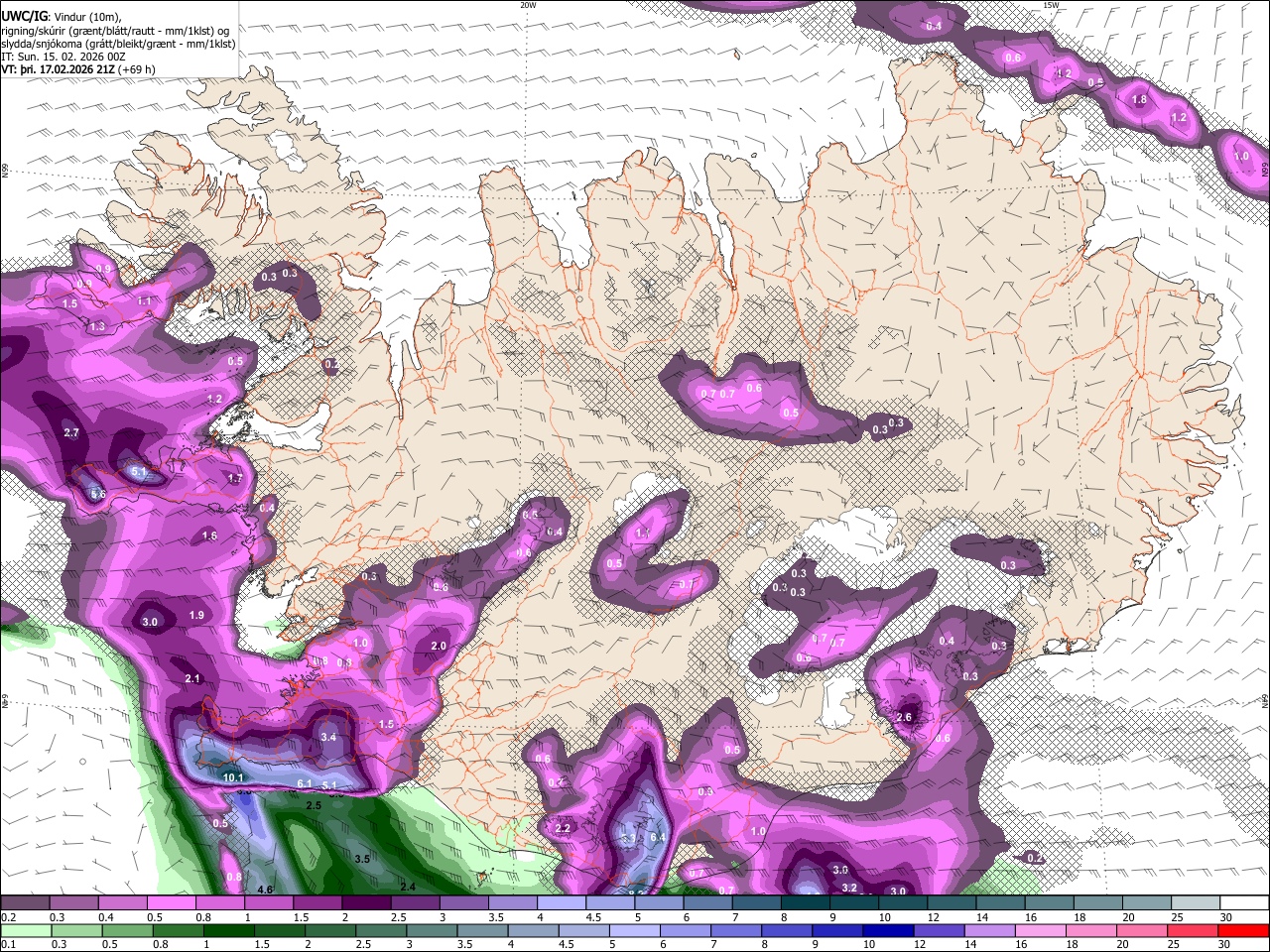This screenshot has height=952, width=1270.
Task: Click the '2.6' value in the southeast
Action: [904, 717]
